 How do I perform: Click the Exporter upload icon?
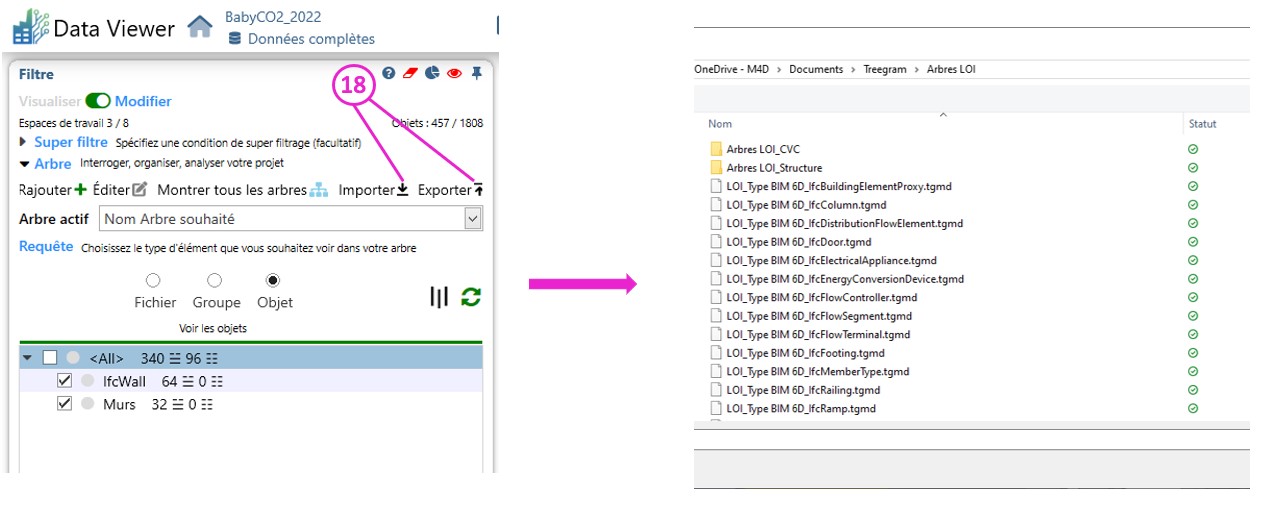click(x=478, y=190)
